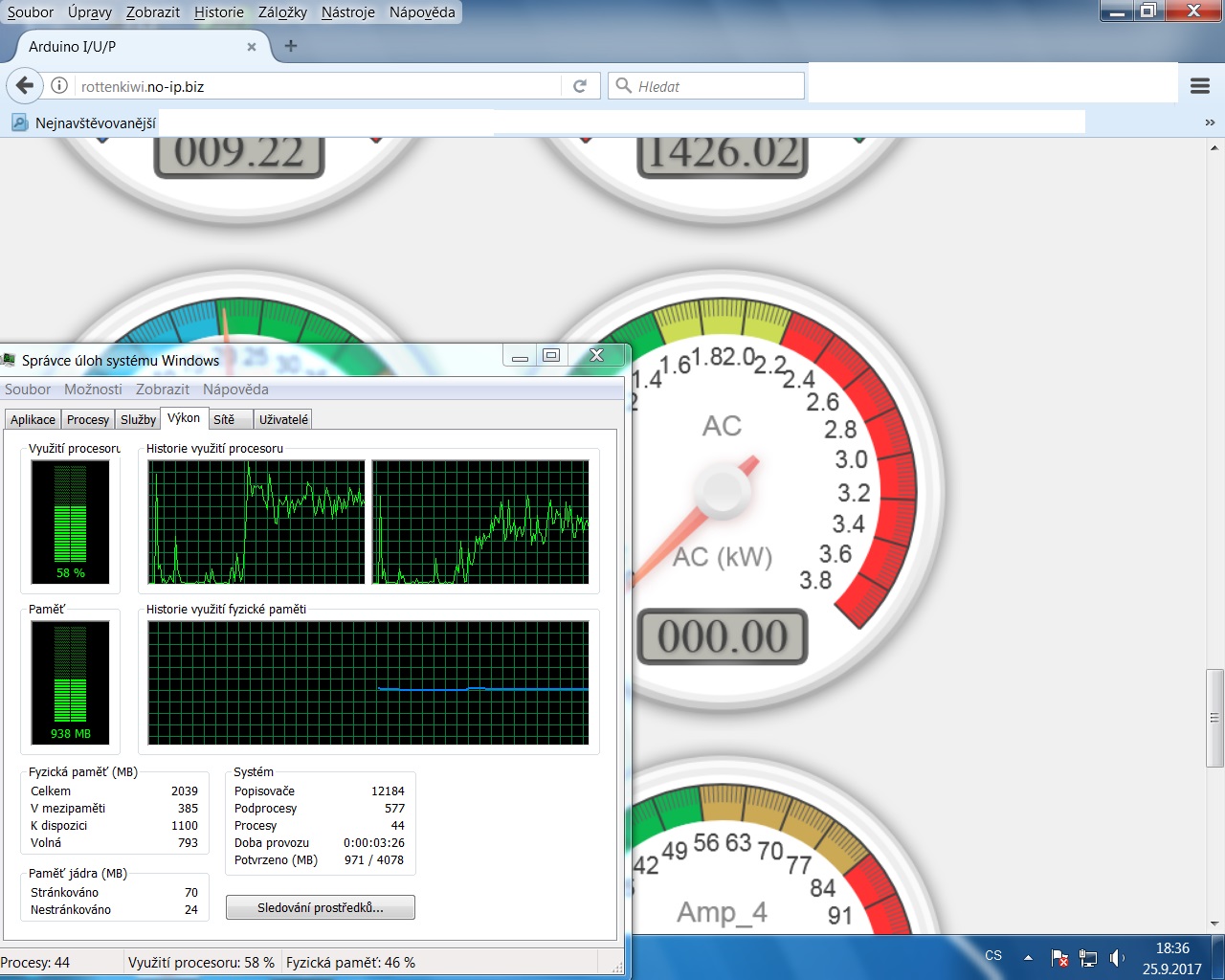This screenshot has height=980, width=1225.
Task: Click the network tray icon
Action: pos(1088,957)
